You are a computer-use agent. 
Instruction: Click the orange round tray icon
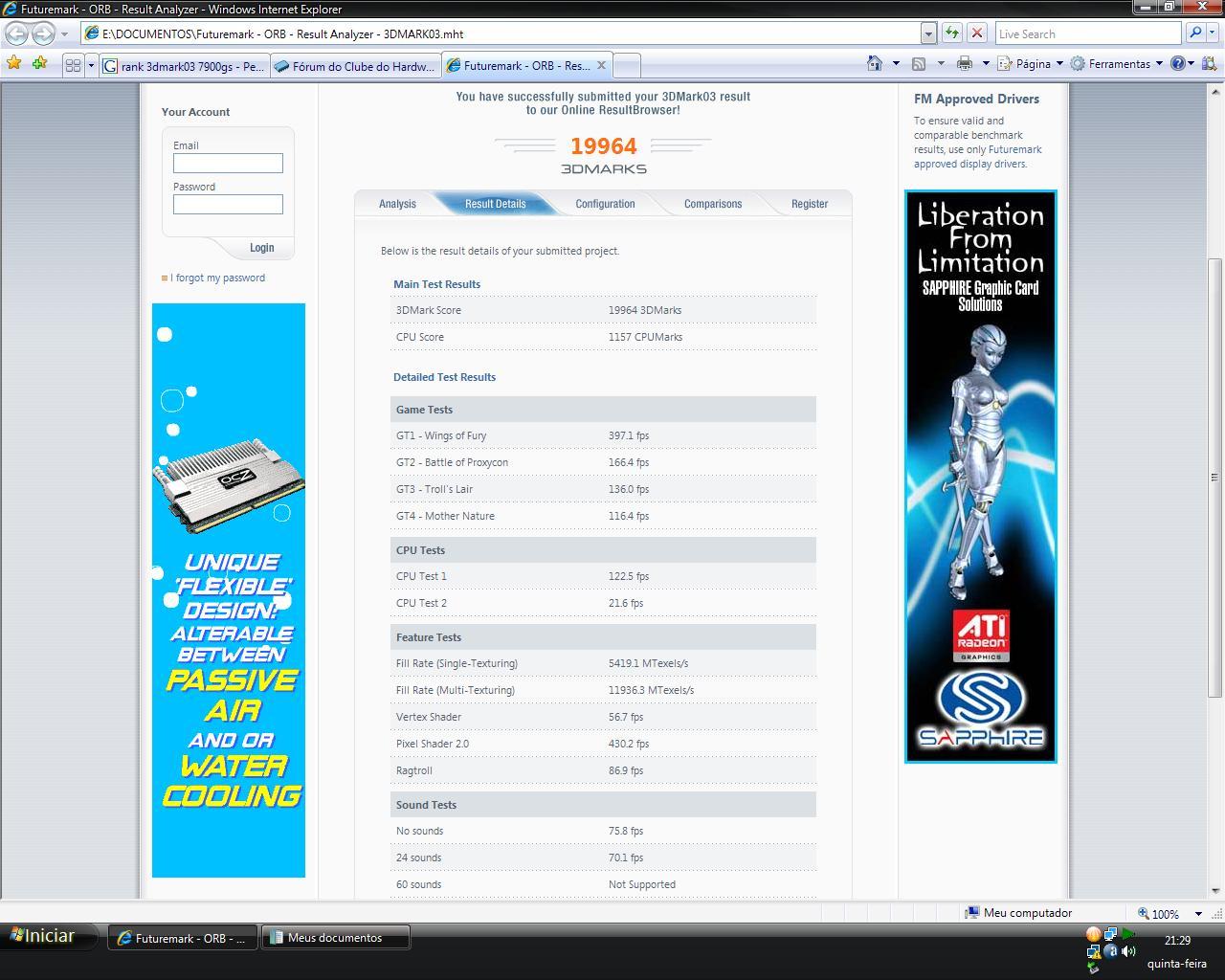[x=1094, y=934]
